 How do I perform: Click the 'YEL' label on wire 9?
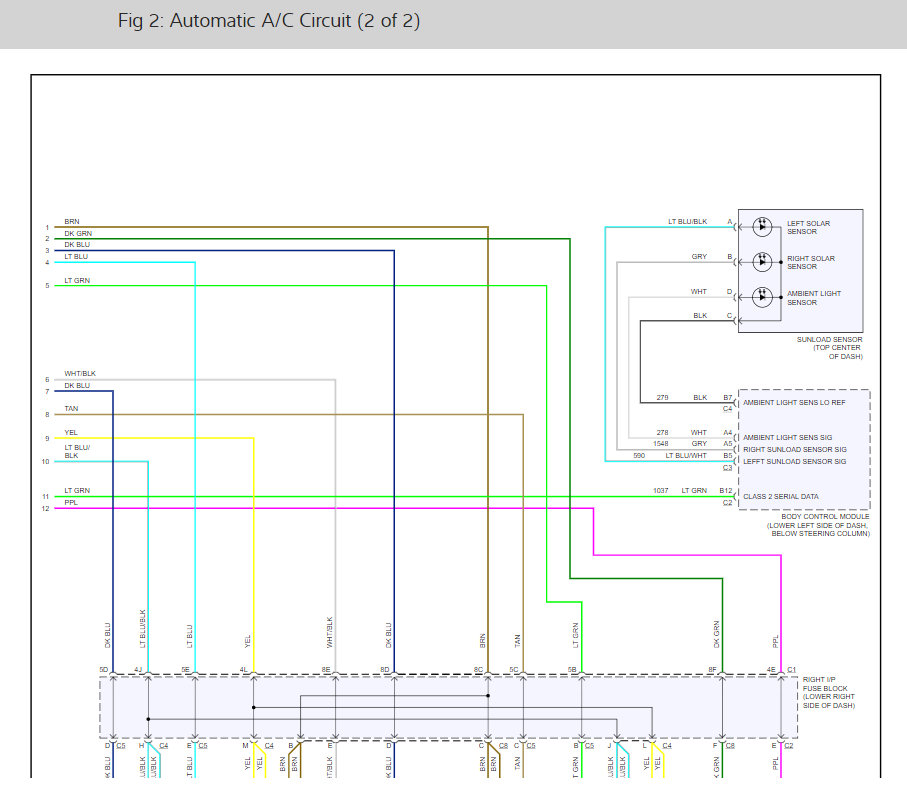(x=71, y=433)
